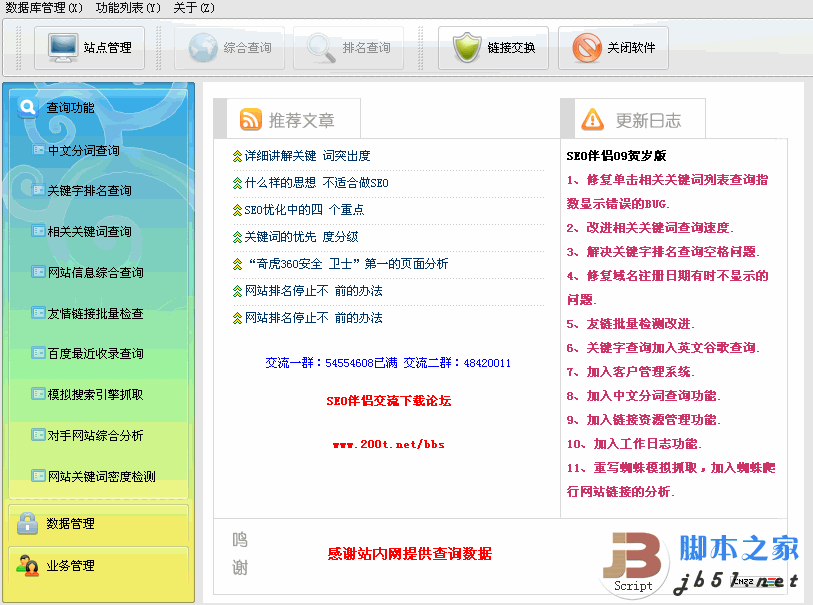Open 相关关键词查询 in sidebar
Image resolution: width=813 pixels, height=605 pixels.
click(x=90, y=232)
